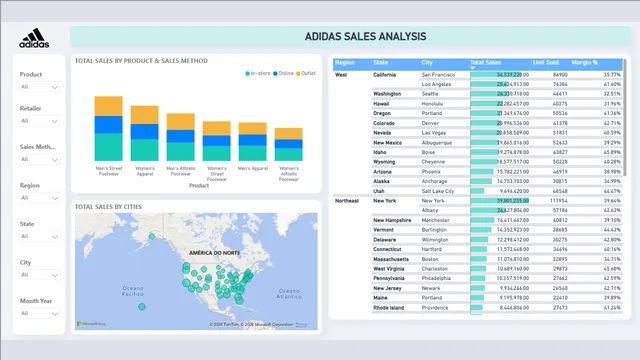
Task: Click the Albany city cell
Action: [x=430, y=210]
